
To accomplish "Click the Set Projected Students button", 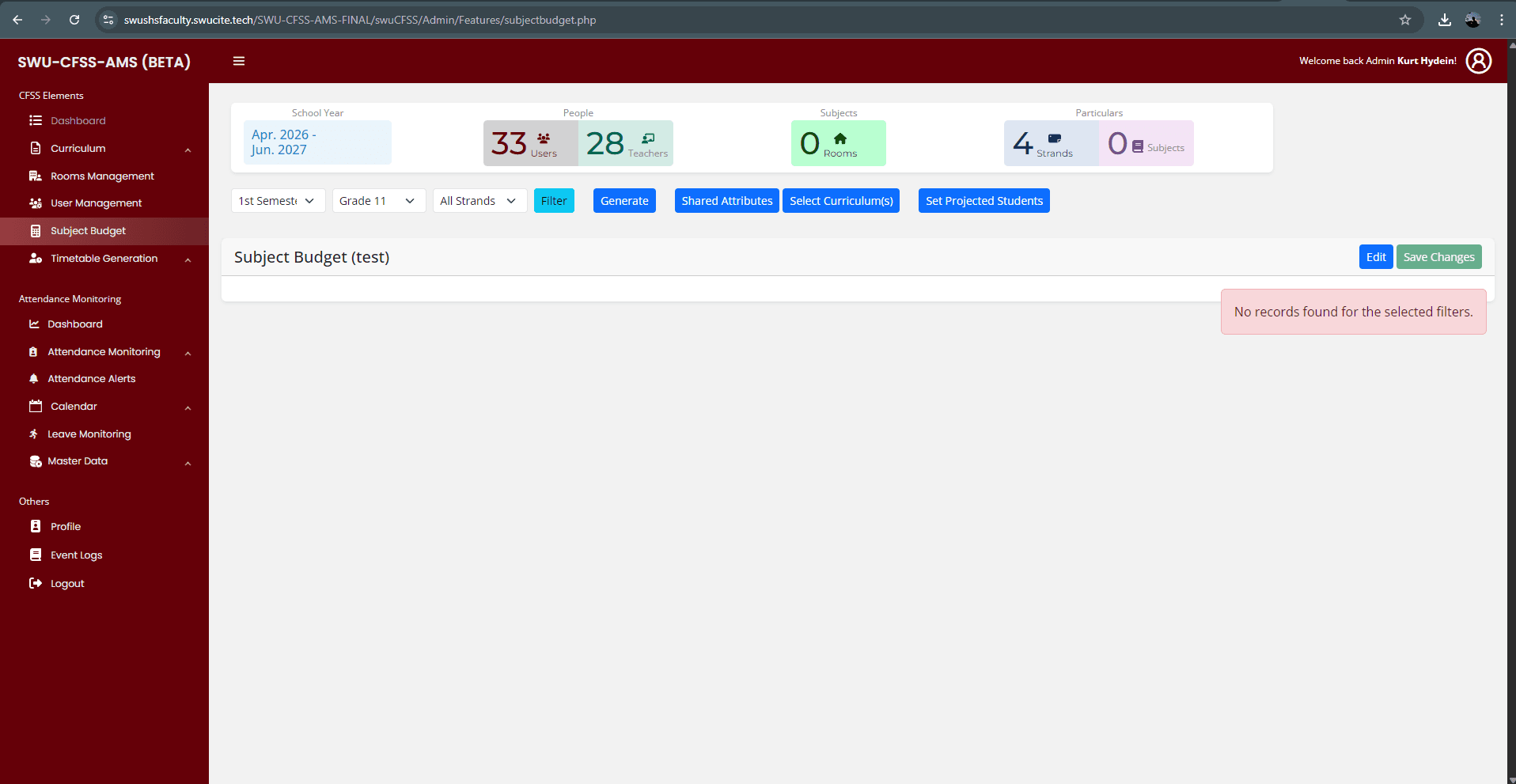I will coord(983,200).
